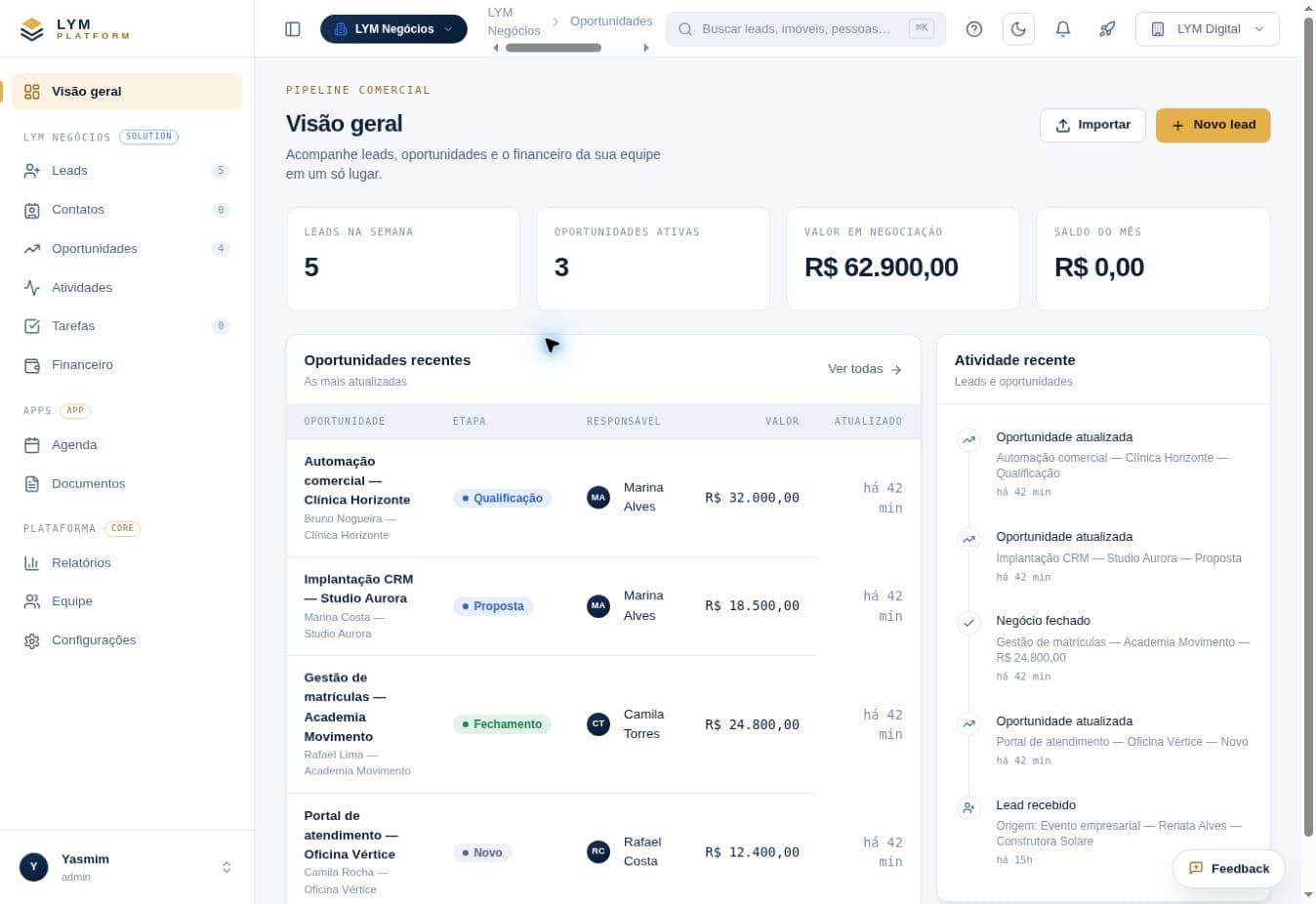The image size is (1316, 904).
Task: Click the page vertical scrollbar
Action: [1308, 427]
